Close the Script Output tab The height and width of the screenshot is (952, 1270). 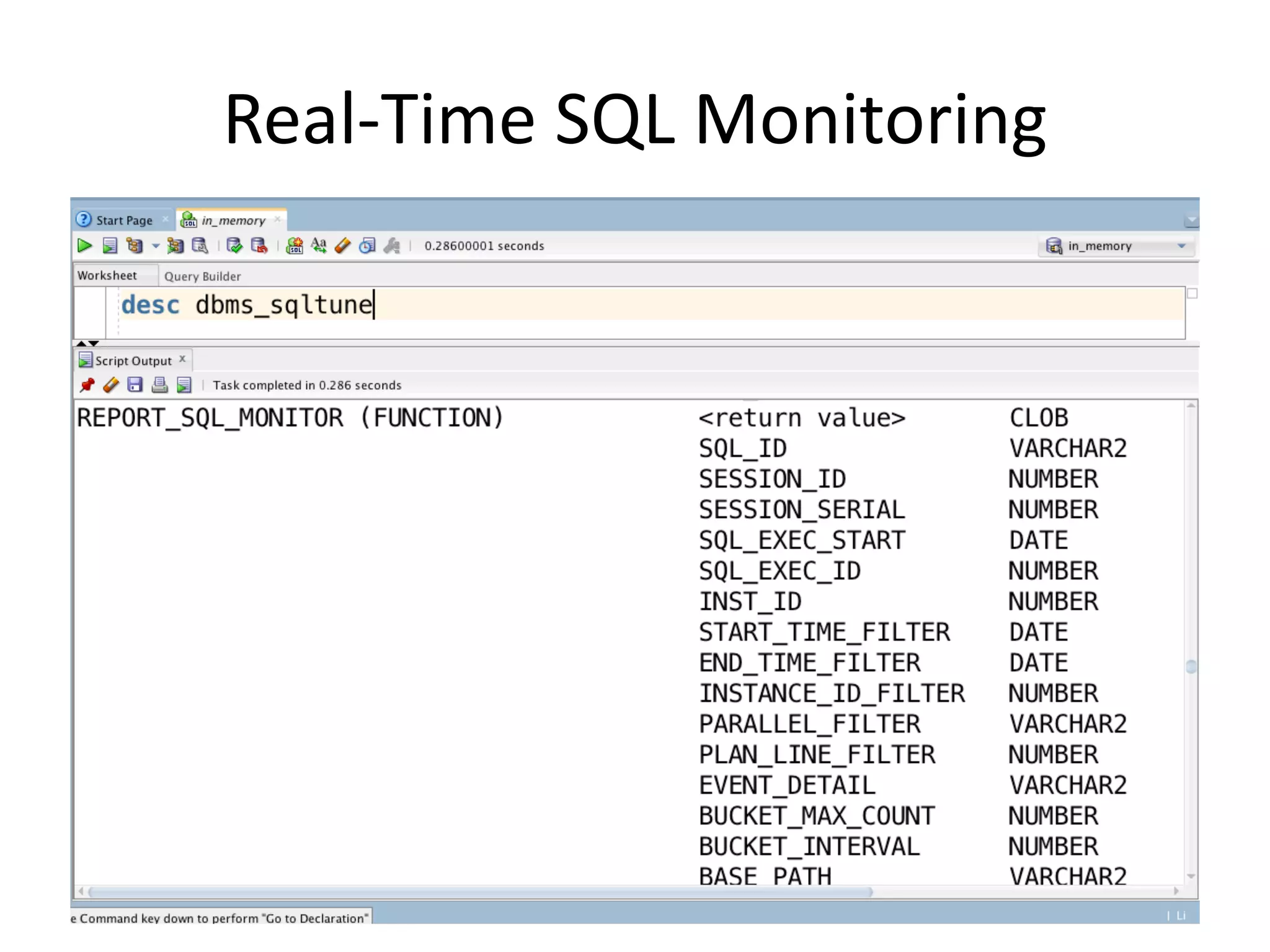pos(182,359)
